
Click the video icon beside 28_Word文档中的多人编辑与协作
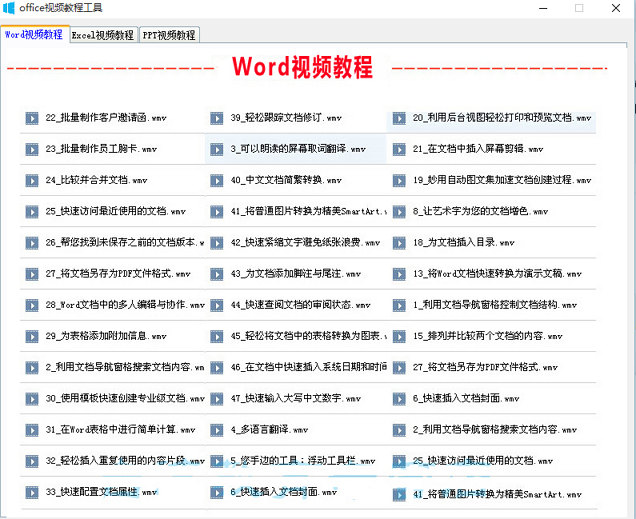(x=32, y=305)
